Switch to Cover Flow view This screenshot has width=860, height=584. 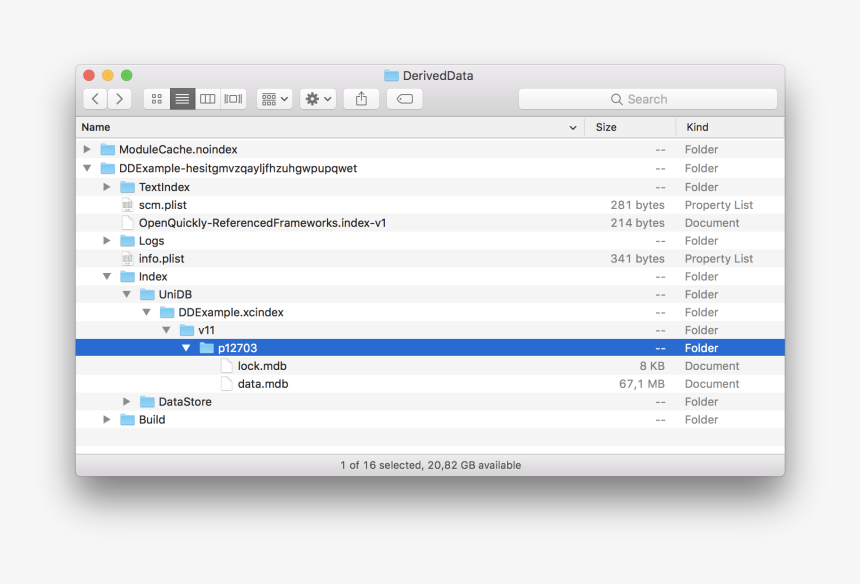click(x=234, y=99)
